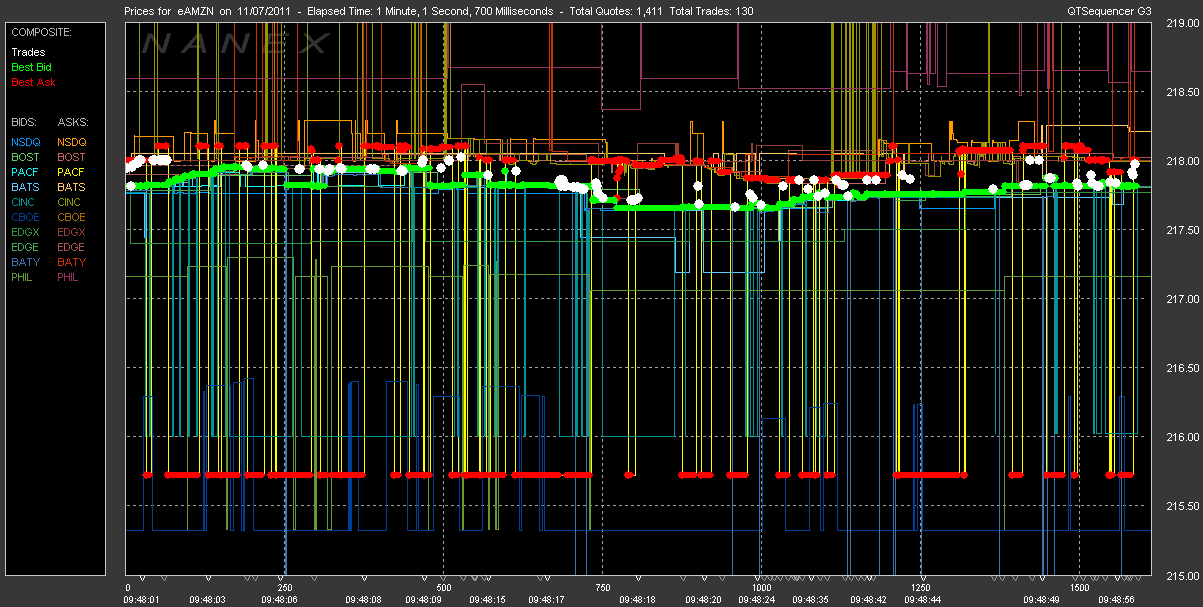Viewport: 1203px width, 607px height.
Task: Click the 215.00 price axis label
Action: click(x=1183, y=575)
